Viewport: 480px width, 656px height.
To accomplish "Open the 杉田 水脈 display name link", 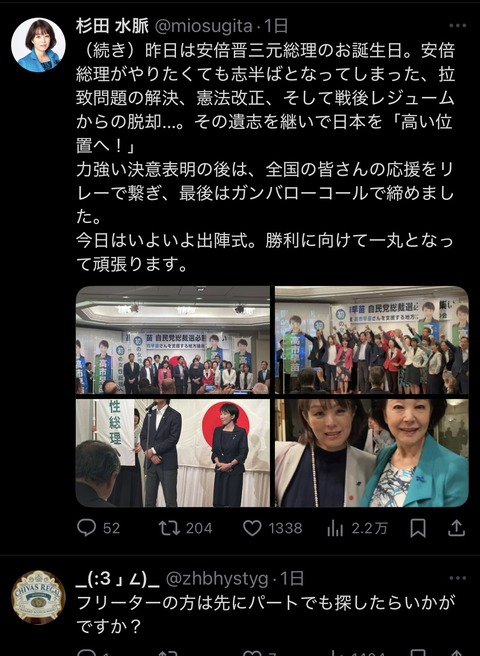I will (x=112, y=26).
